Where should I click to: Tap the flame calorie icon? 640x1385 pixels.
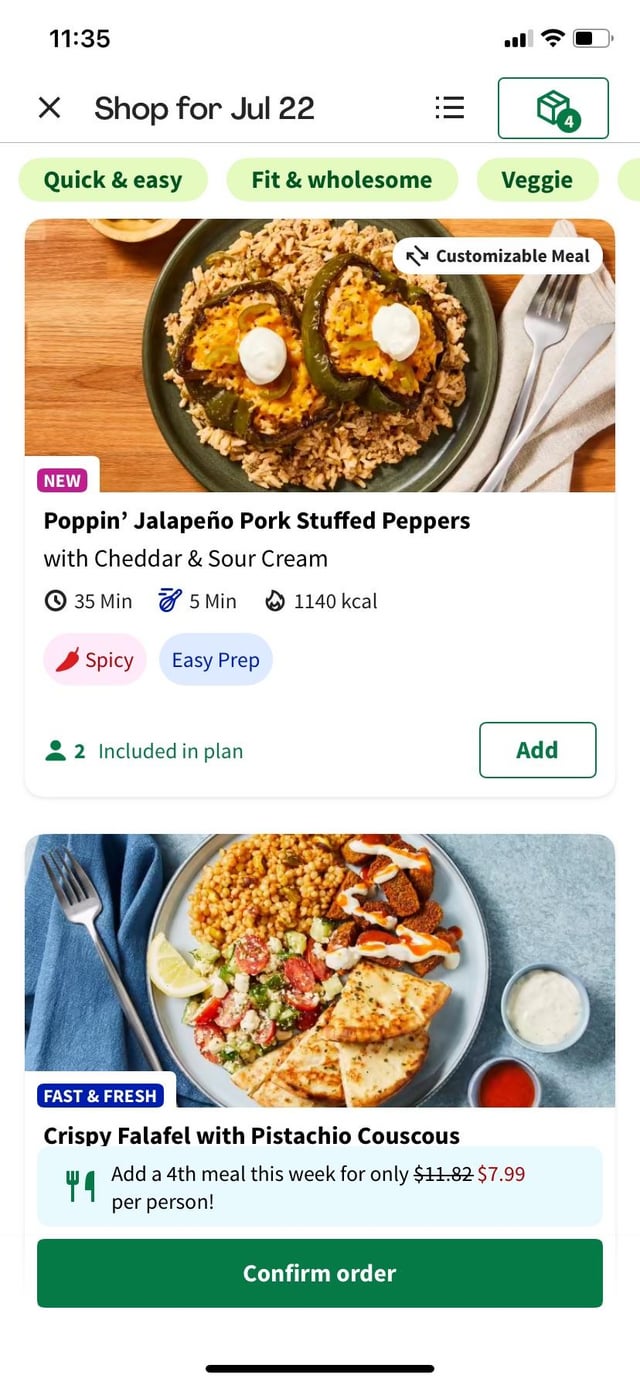coord(275,601)
